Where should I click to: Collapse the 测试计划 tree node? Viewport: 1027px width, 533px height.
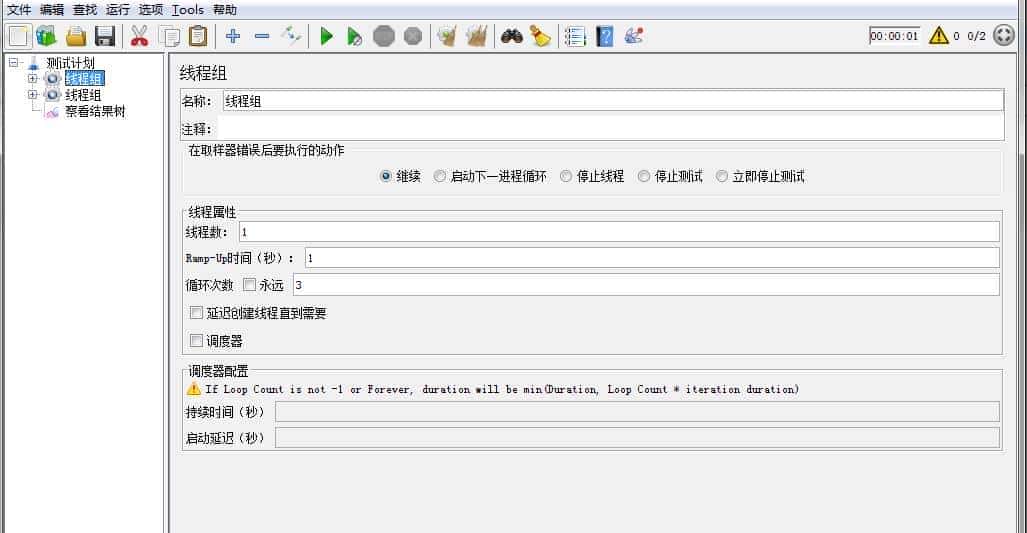pos(13,63)
